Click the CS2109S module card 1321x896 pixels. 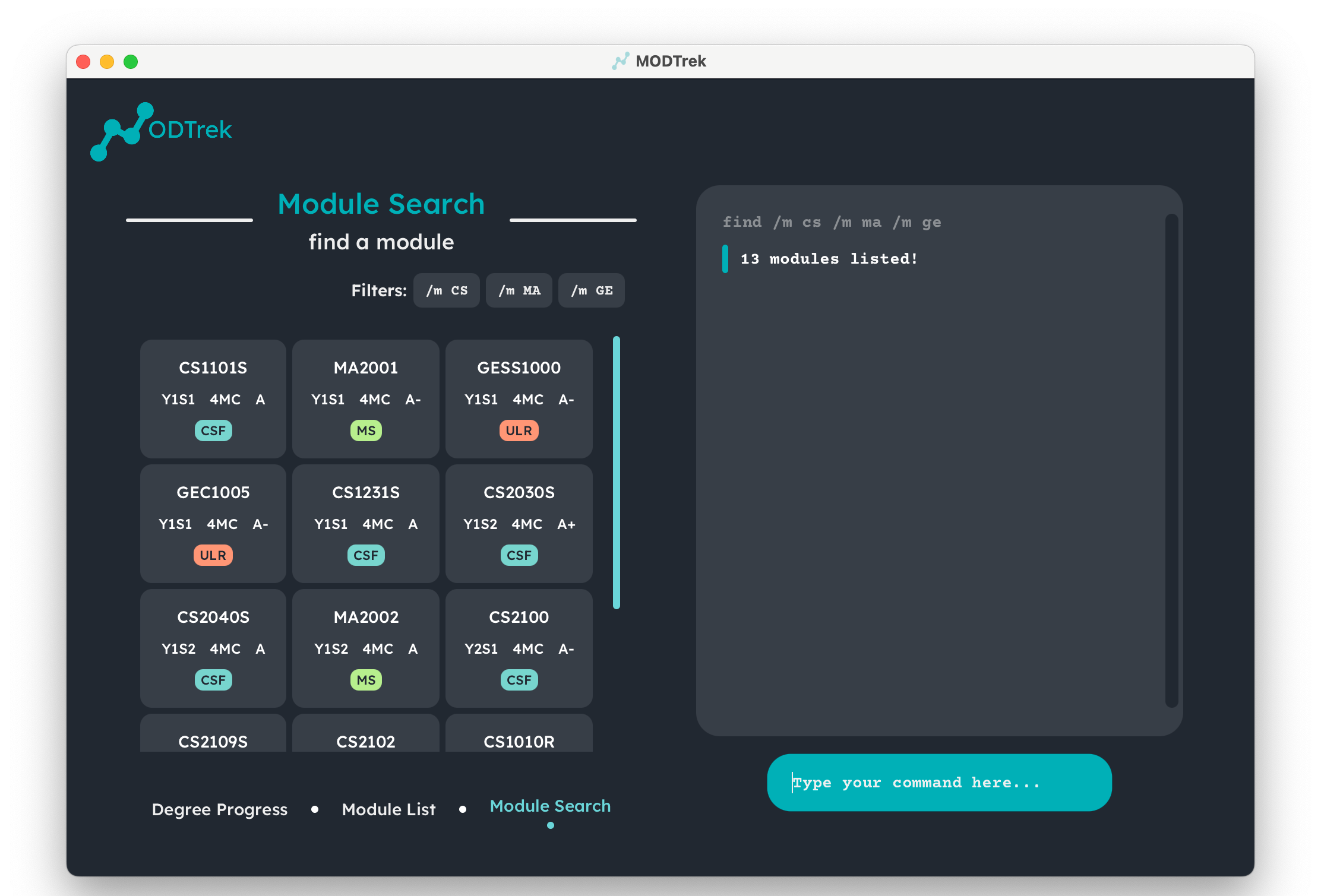(213, 734)
